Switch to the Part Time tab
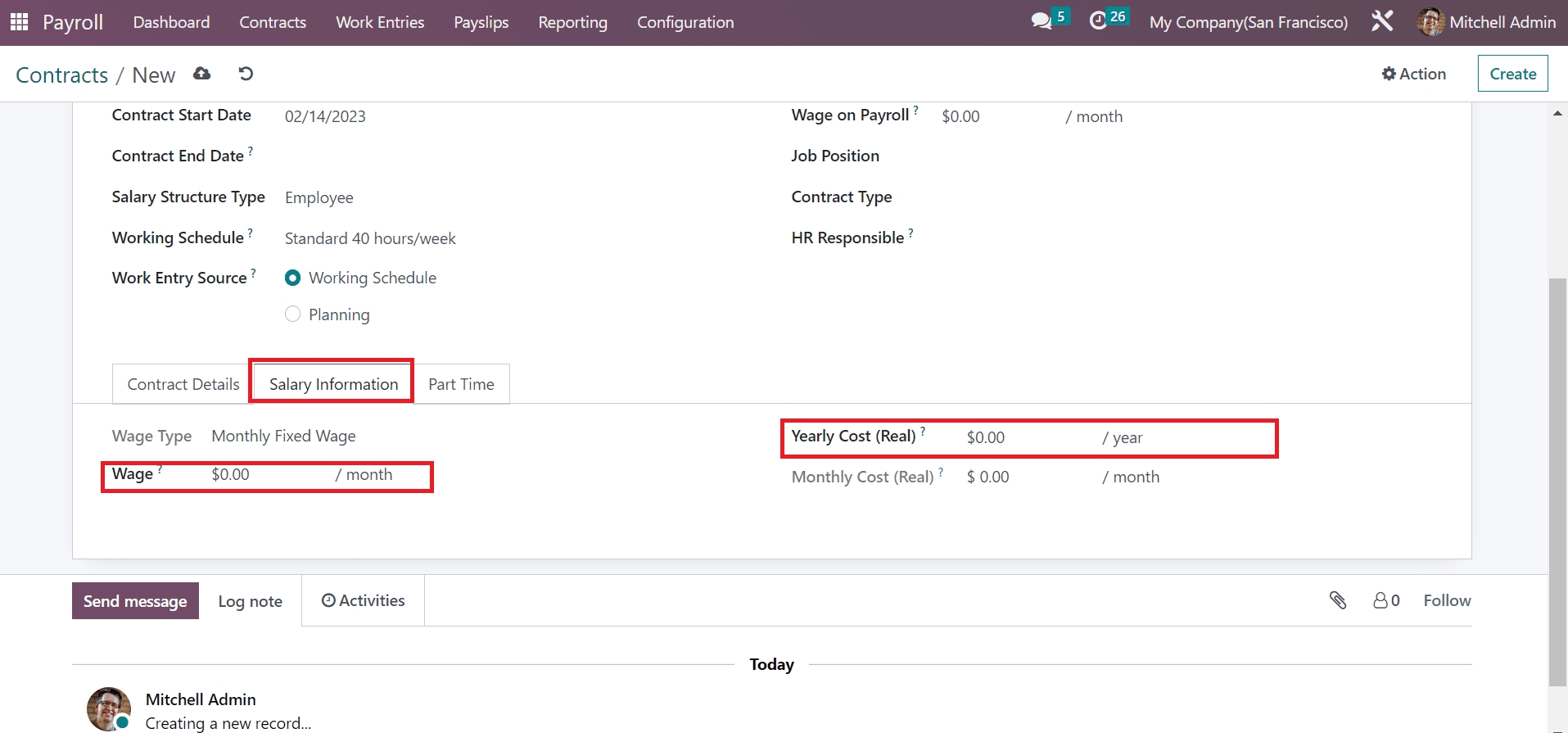The image size is (1568, 733). point(461,384)
